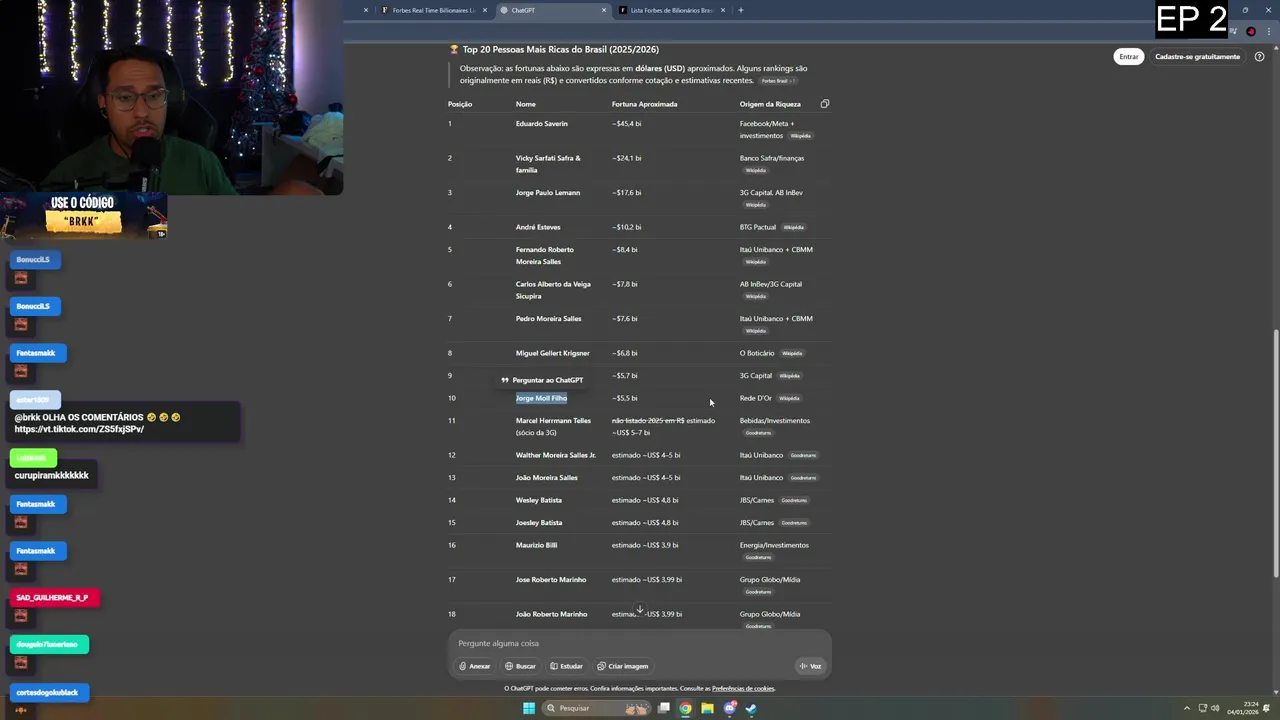Click Cadastre-se gratuitamente button
The image size is (1280, 720).
1197,57
